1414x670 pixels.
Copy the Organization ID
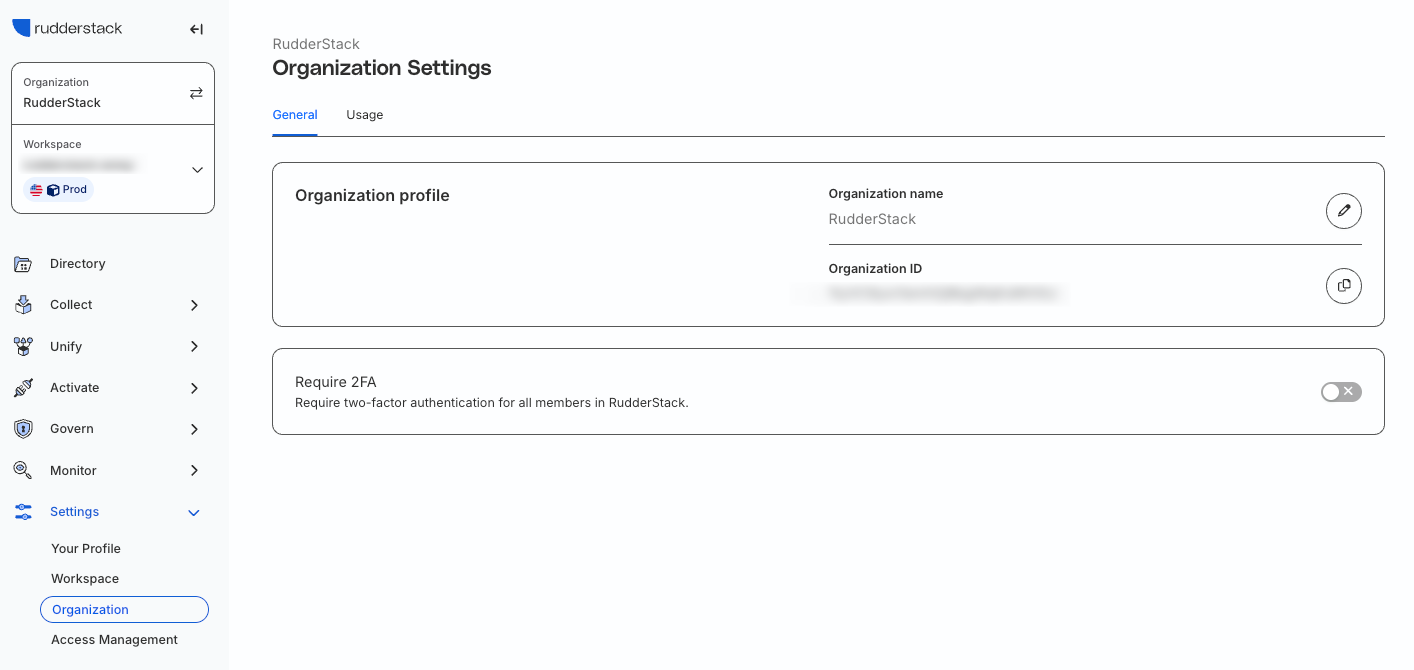(x=1343, y=285)
